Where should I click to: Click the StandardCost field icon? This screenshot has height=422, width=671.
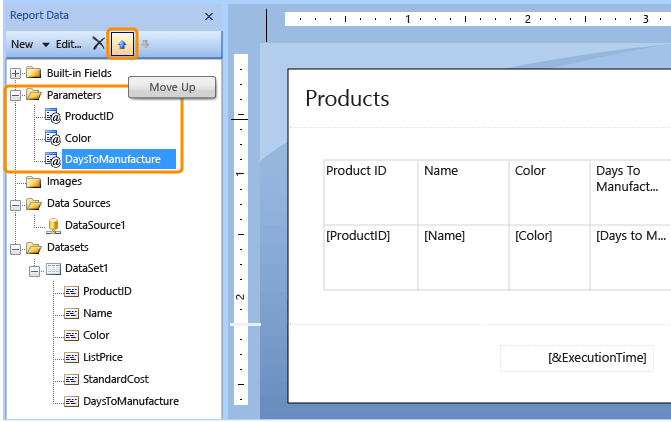71,379
